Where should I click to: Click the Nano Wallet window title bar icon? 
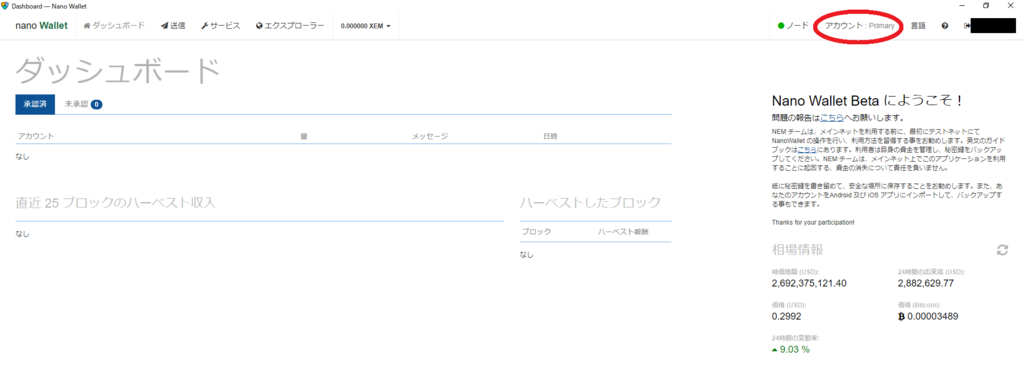pos(5,5)
